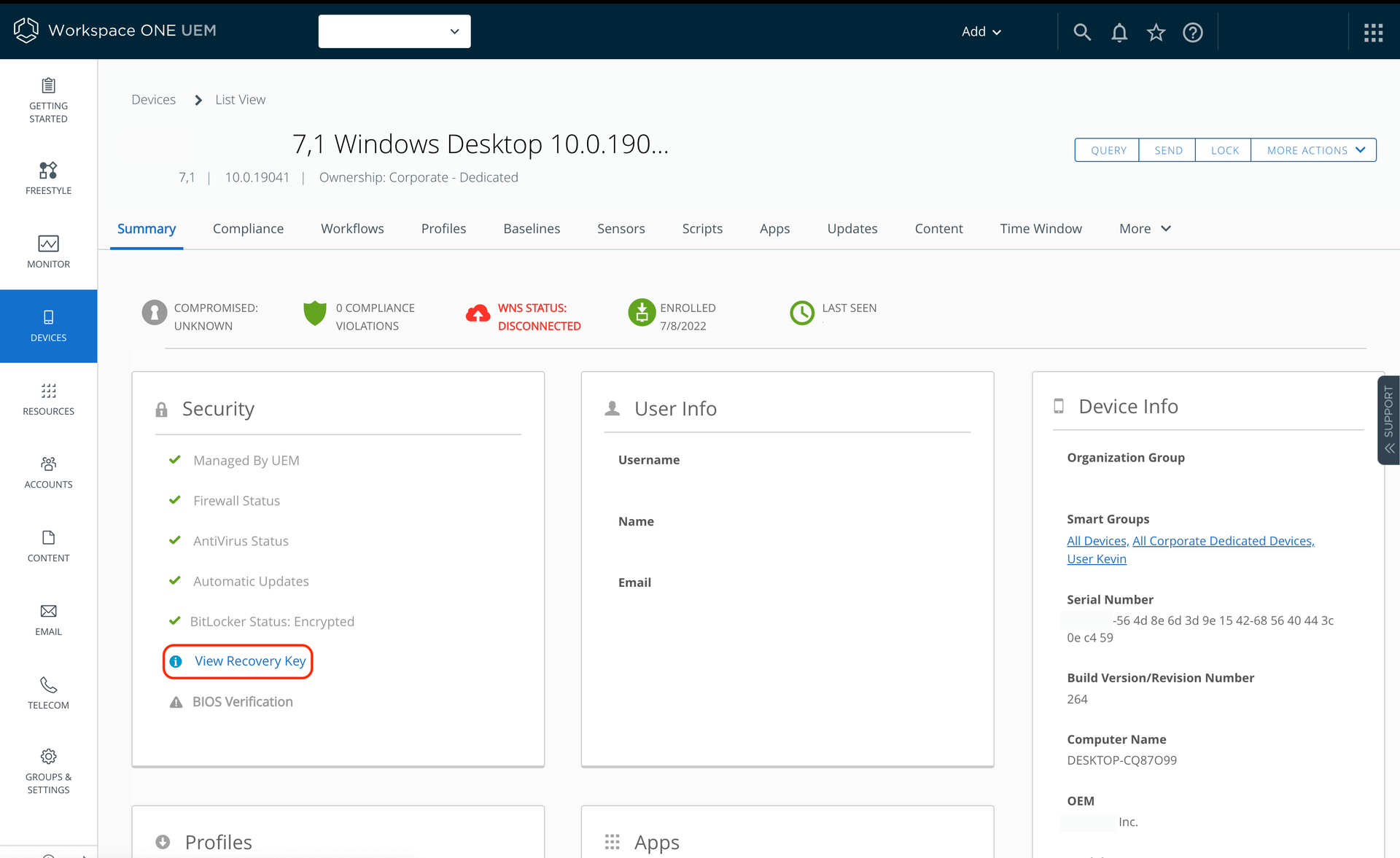Go to Monitor in the sidebar

point(48,251)
